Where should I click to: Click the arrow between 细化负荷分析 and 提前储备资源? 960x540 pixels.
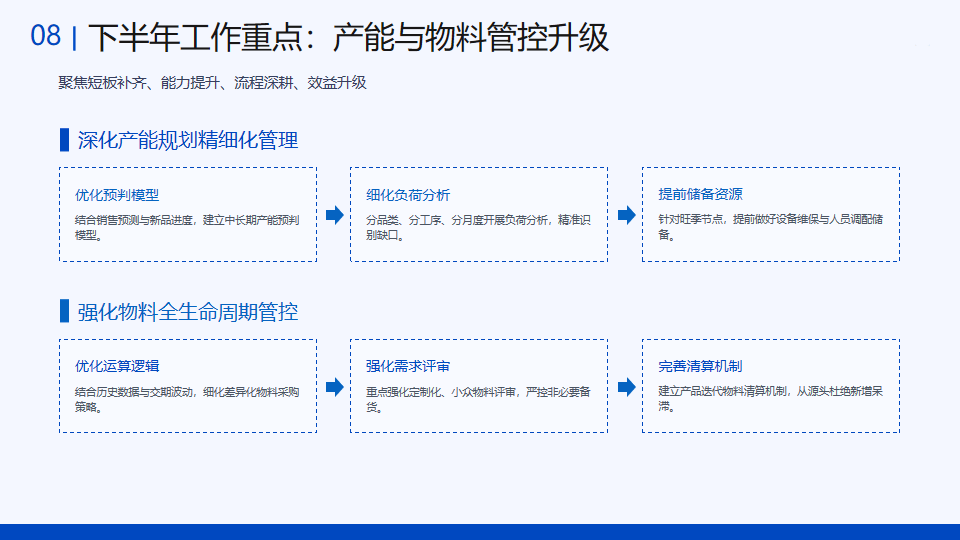click(626, 215)
